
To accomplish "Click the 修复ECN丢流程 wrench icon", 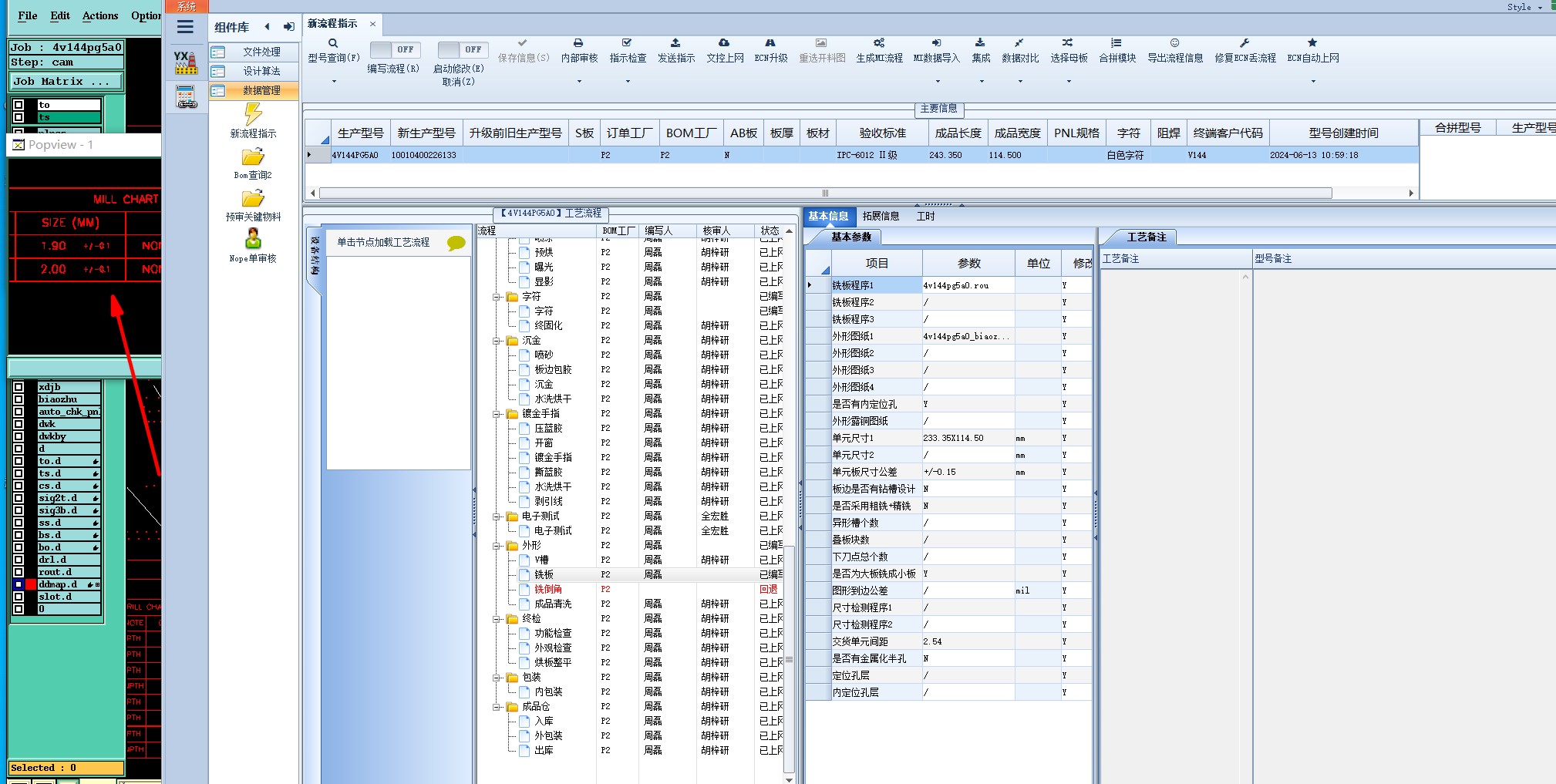I will (1244, 43).
